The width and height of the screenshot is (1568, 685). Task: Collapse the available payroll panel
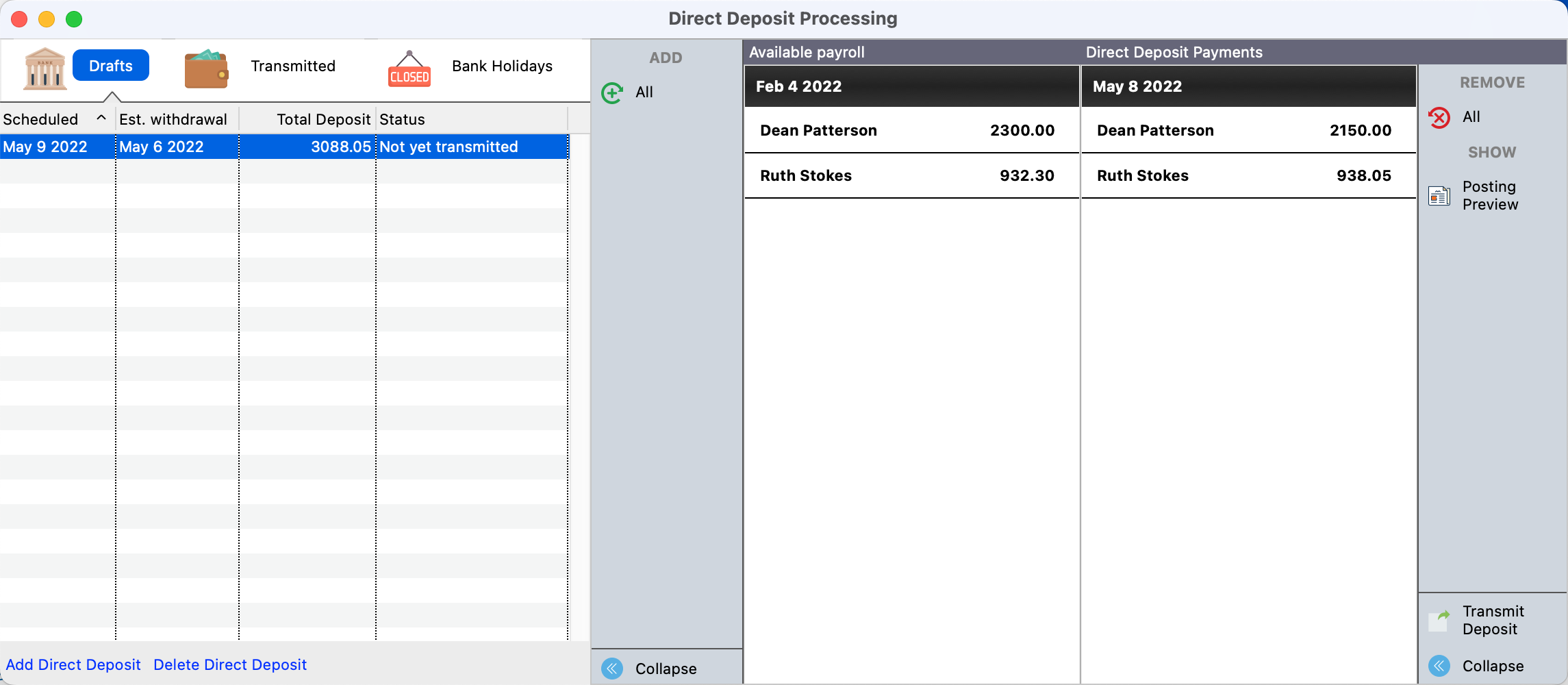click(612, 668)
